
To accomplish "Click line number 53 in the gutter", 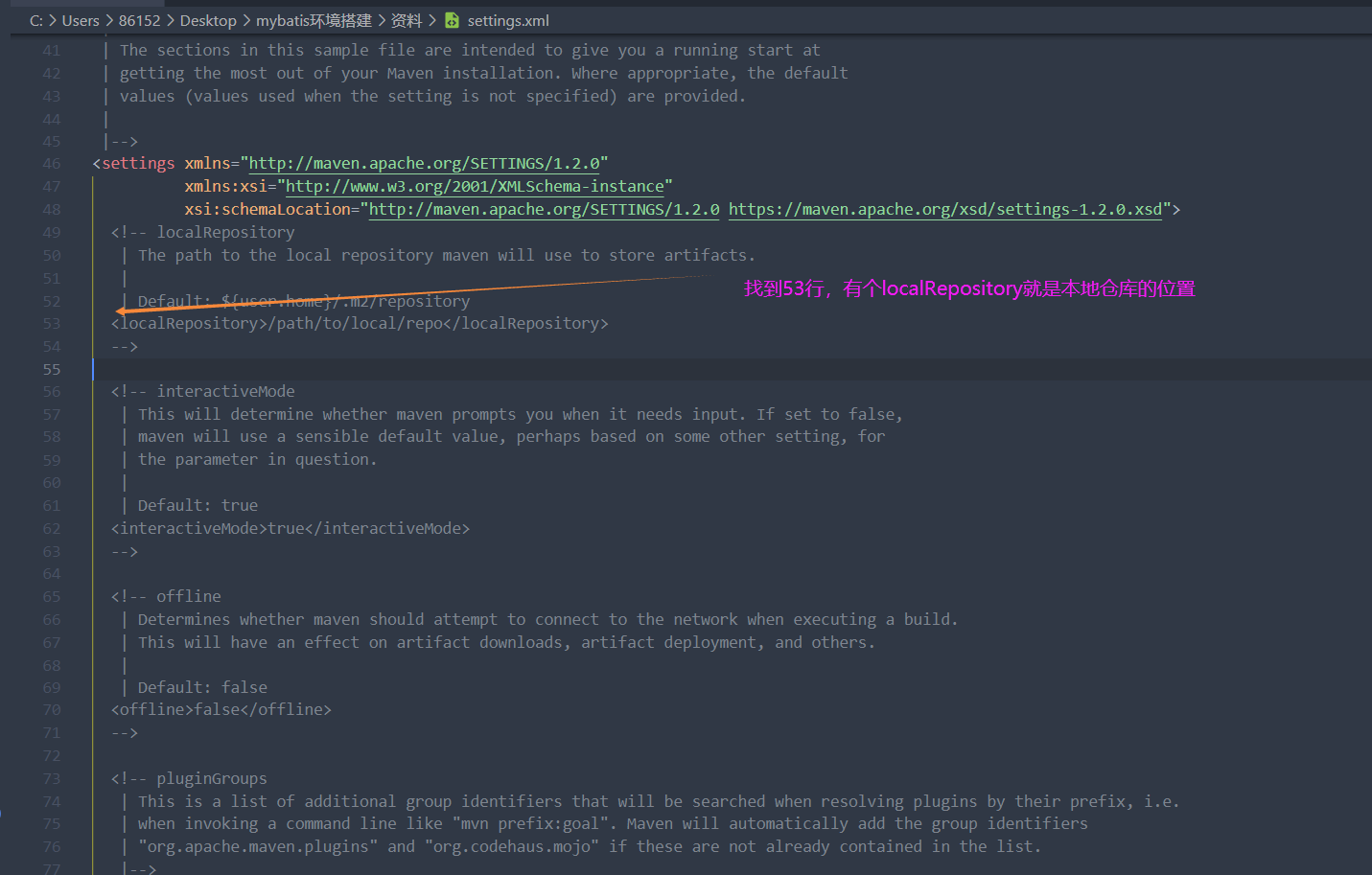I will pos(52,324).
